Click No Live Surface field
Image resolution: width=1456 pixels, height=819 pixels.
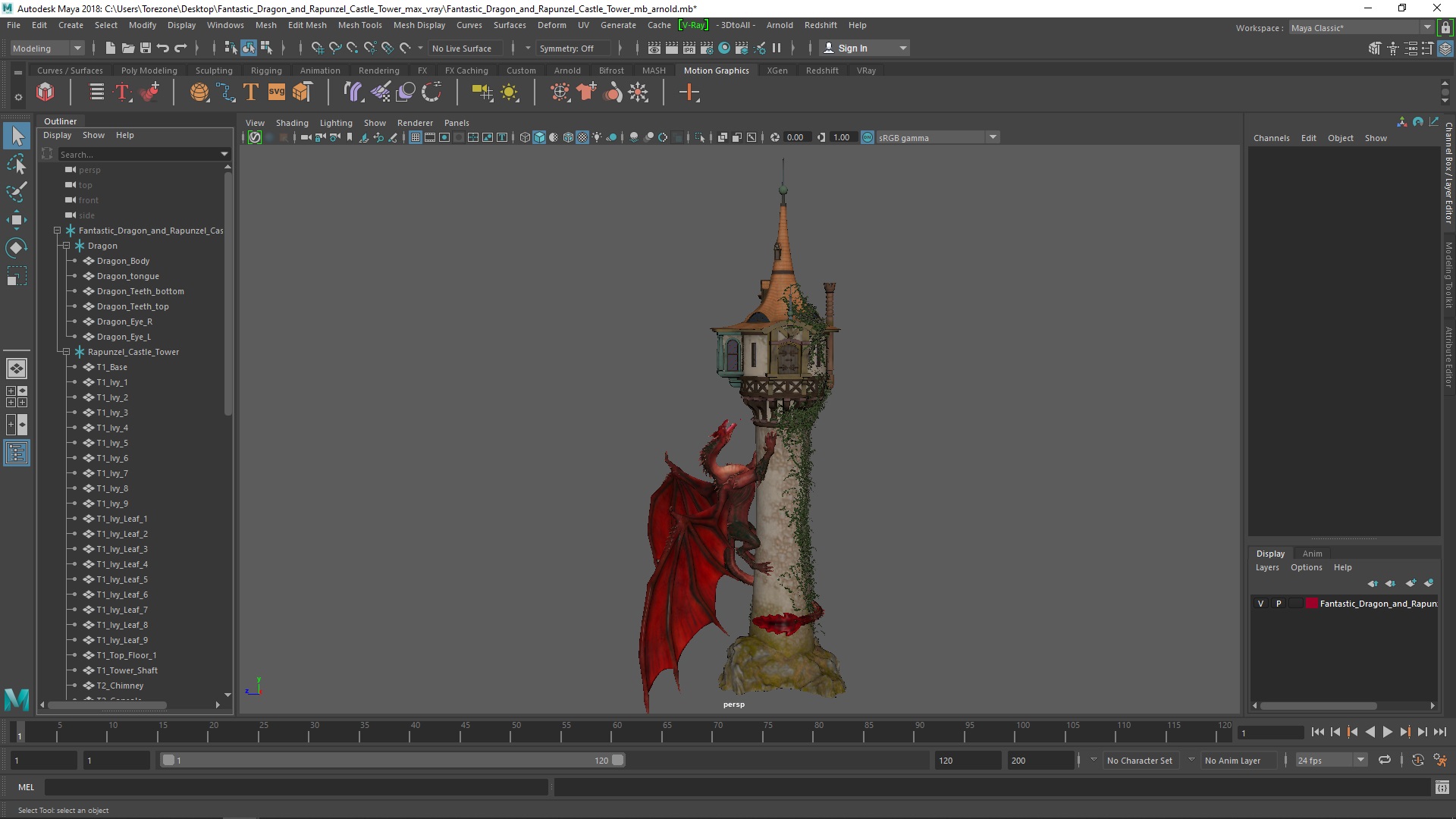pos(466,48)
